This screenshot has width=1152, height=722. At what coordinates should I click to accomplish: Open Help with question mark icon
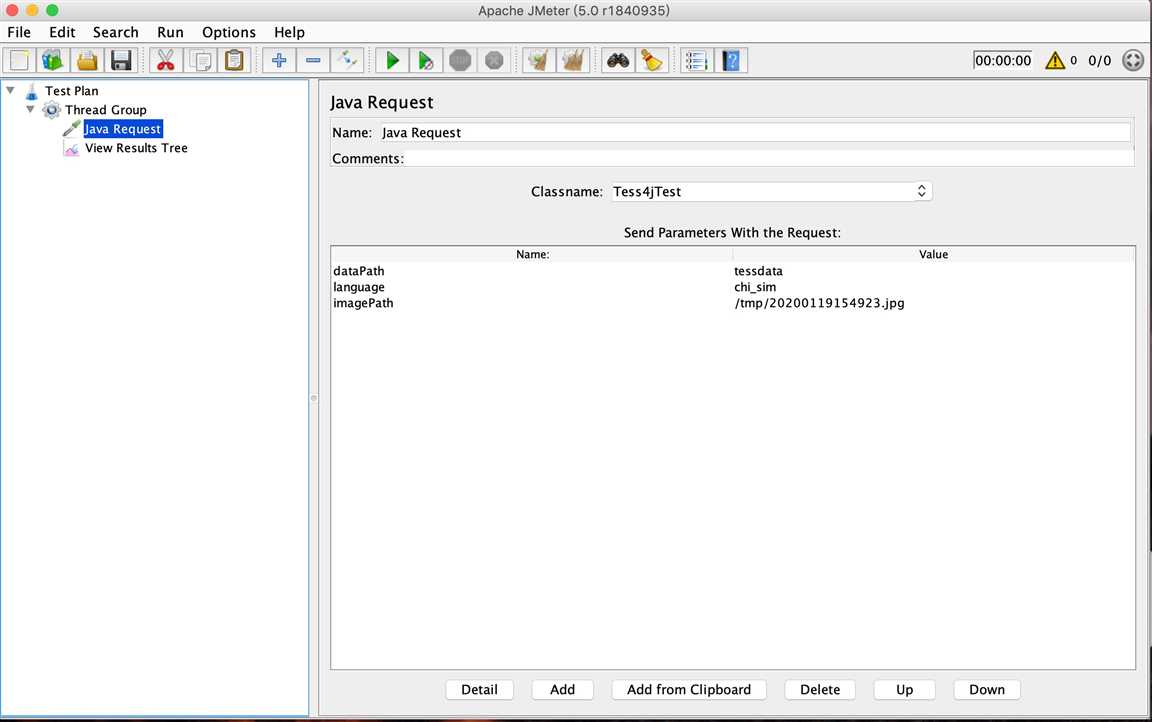coord(730,60)
